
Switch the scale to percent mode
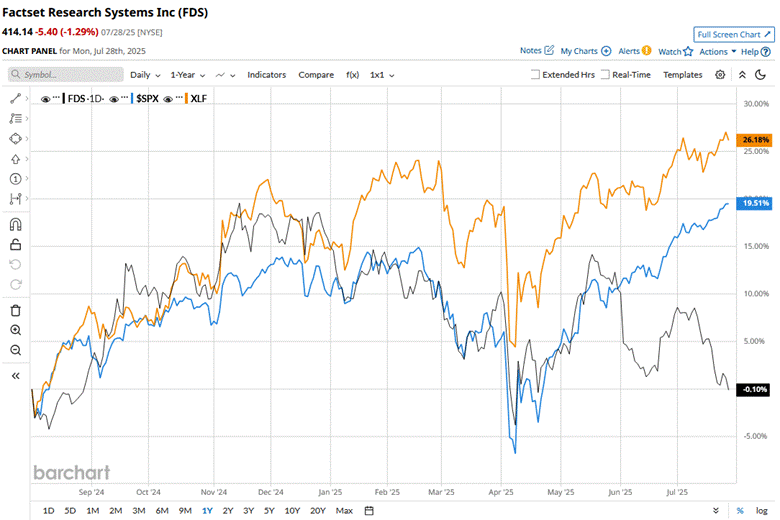(x=740, y=511)
